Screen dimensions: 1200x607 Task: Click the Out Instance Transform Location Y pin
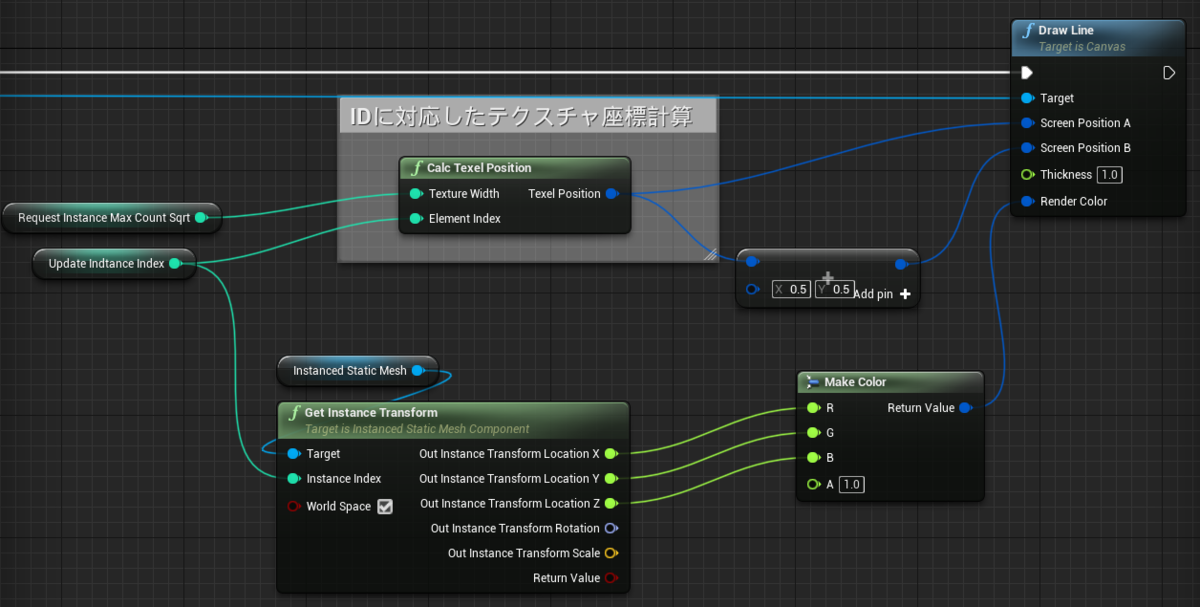point(611,479)
